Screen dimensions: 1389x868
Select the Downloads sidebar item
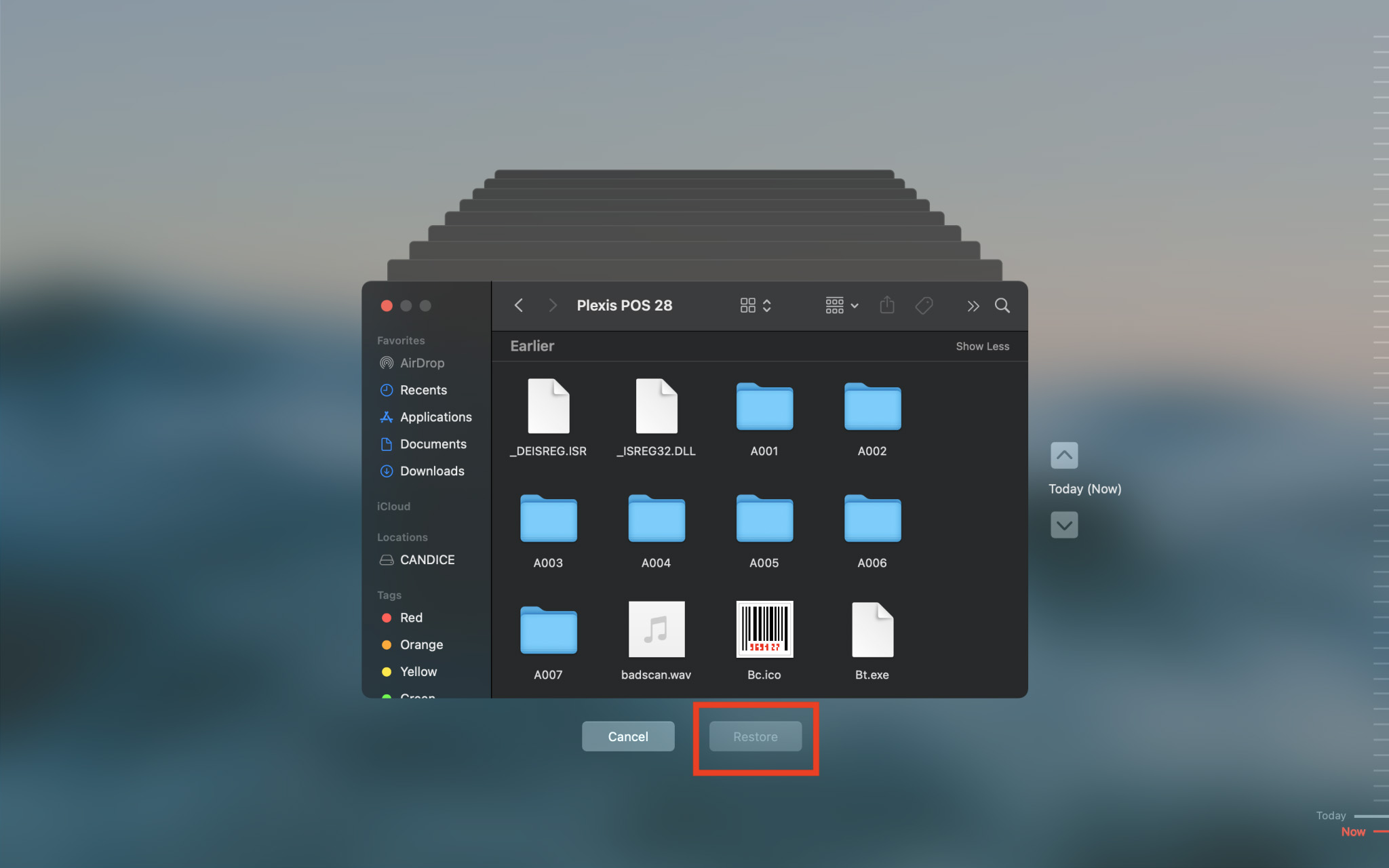pyautogui.click(x=430, y=470)
